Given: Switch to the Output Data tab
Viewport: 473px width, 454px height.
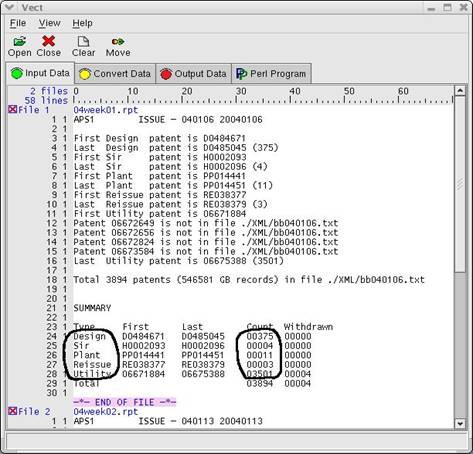Looking at the screenshot, I should coord(193,74).
